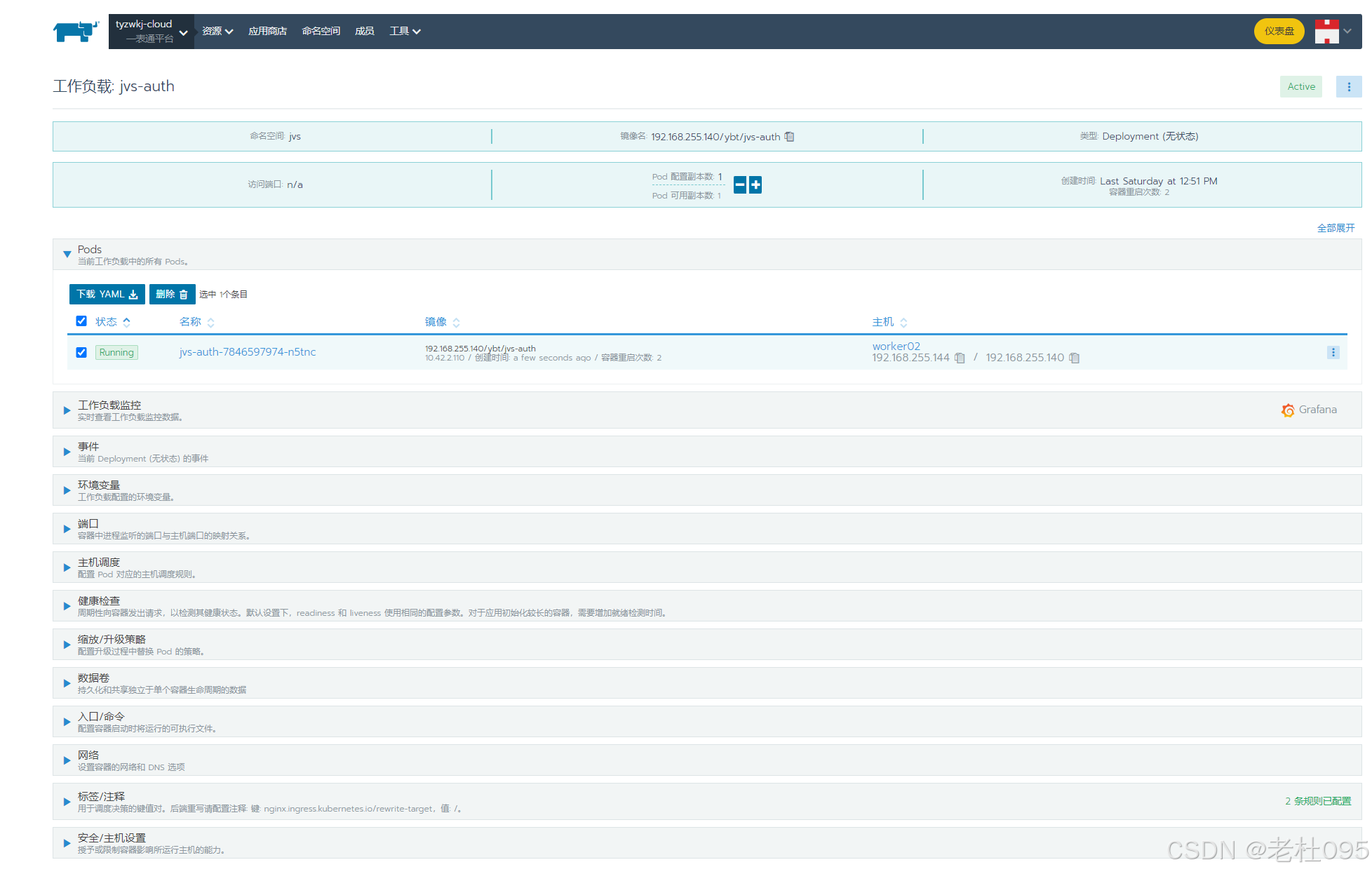Deselect the jvs-auth pod row checkbox

[81, 353]
